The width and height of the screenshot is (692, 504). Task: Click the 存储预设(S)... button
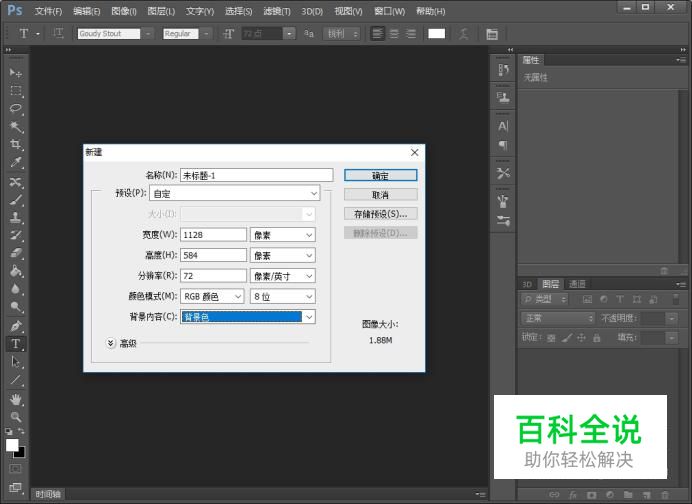(380, 214)
